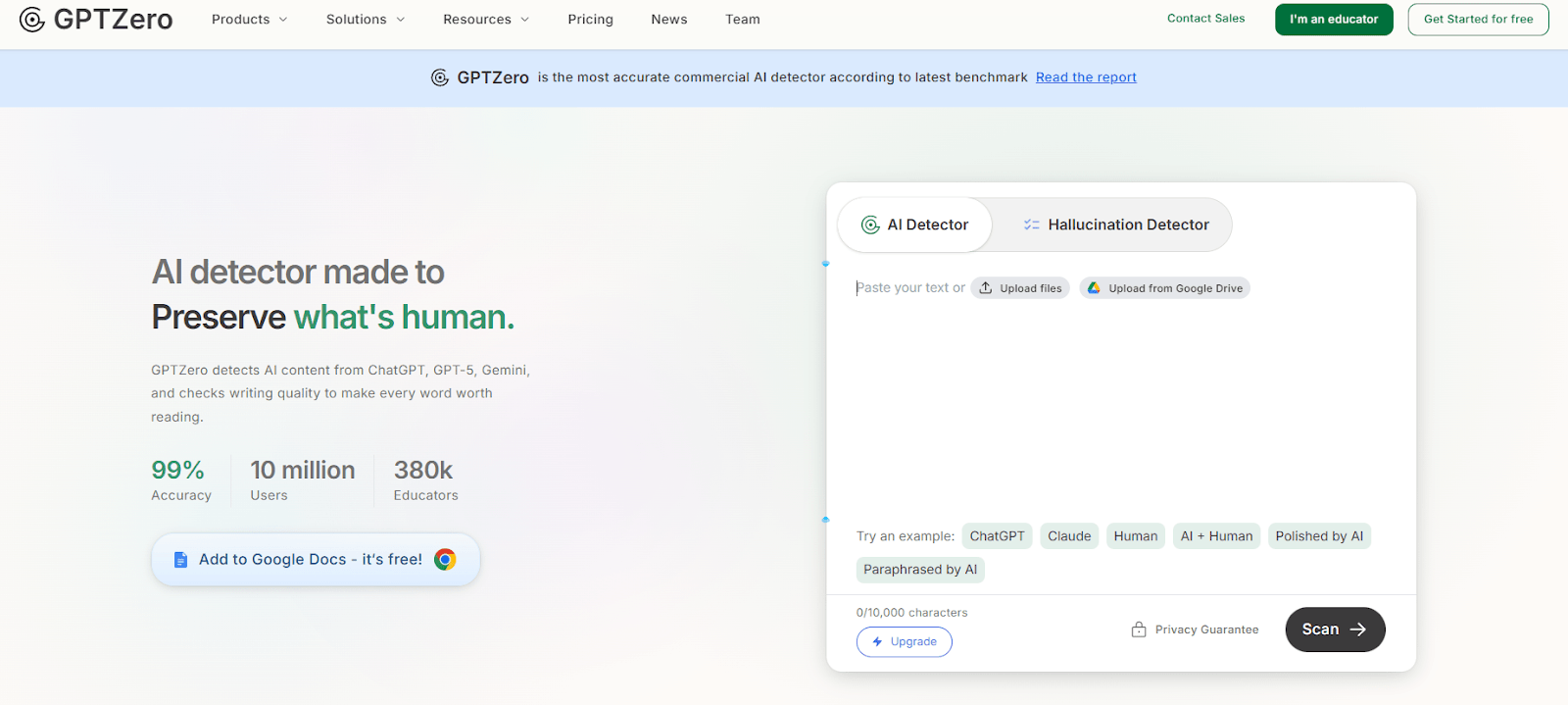This screenshot has width=1568, height=705.
Task: Click the Try an example label
Action: pos(906,536)
